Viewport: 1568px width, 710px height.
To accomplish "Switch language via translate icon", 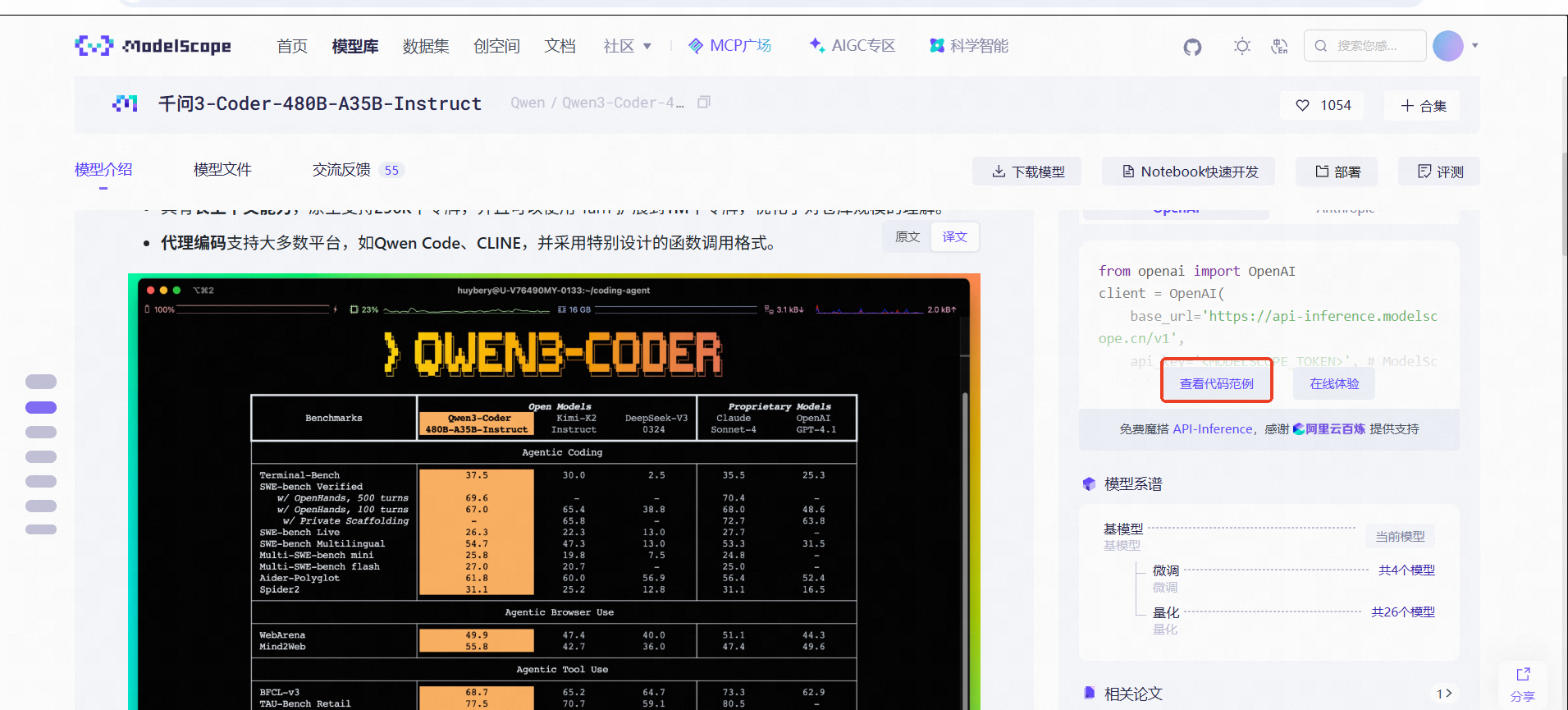I will coord(1279,46).
